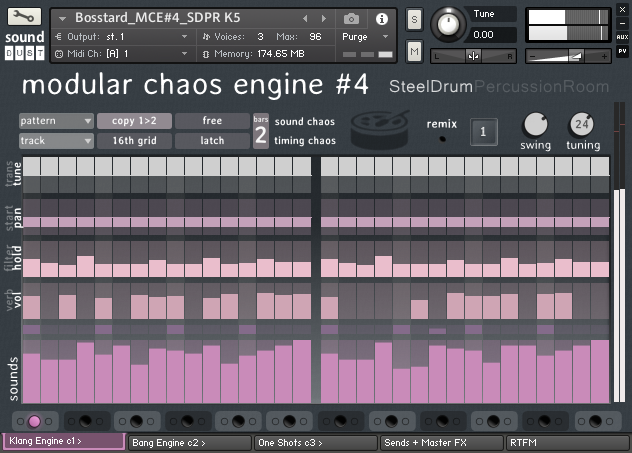Toggle the PV button
Viewport: 632px width, 453px height.
(x=622, y=51)
